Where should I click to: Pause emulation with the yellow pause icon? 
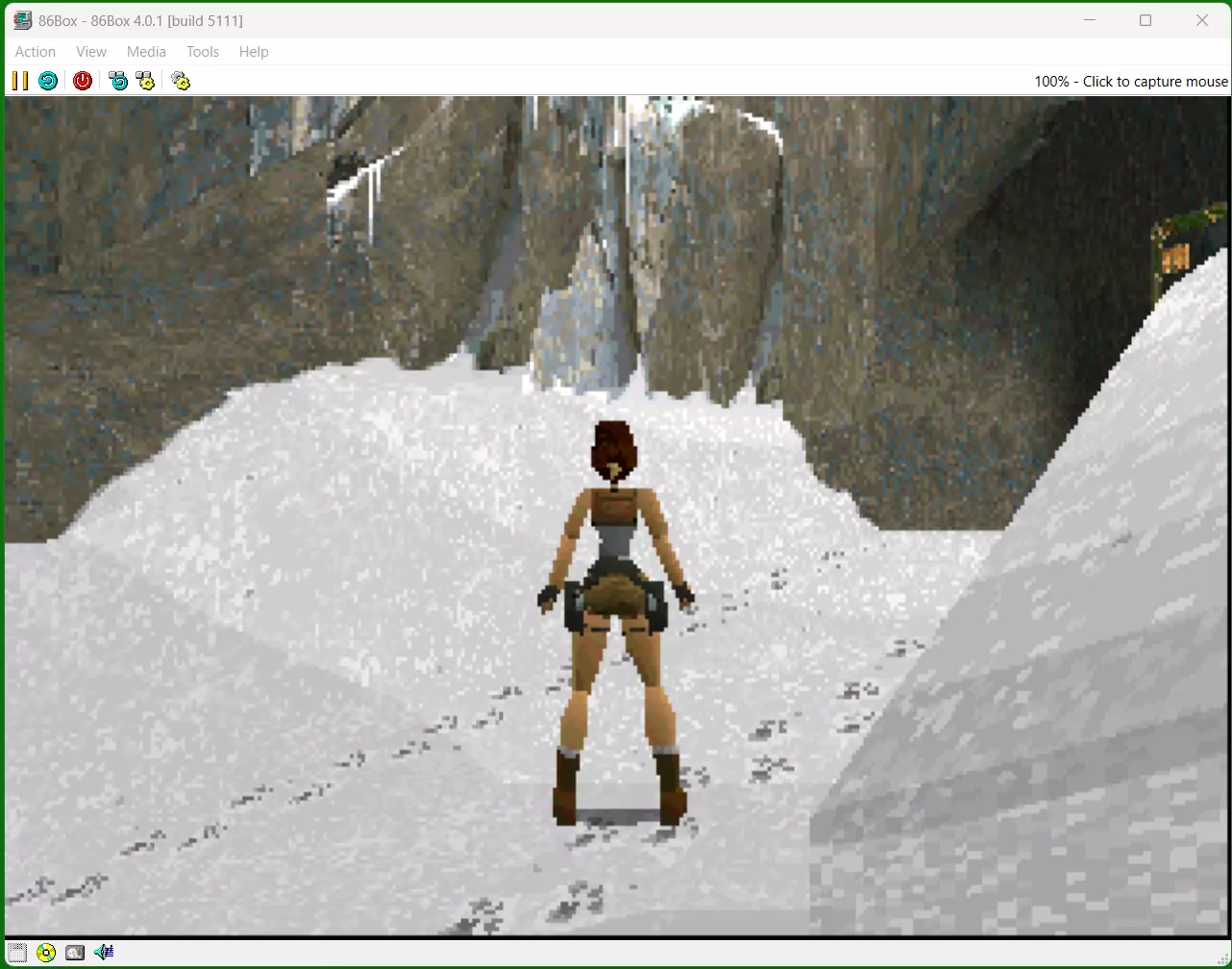pyautogui.click(x=19, y=81)
